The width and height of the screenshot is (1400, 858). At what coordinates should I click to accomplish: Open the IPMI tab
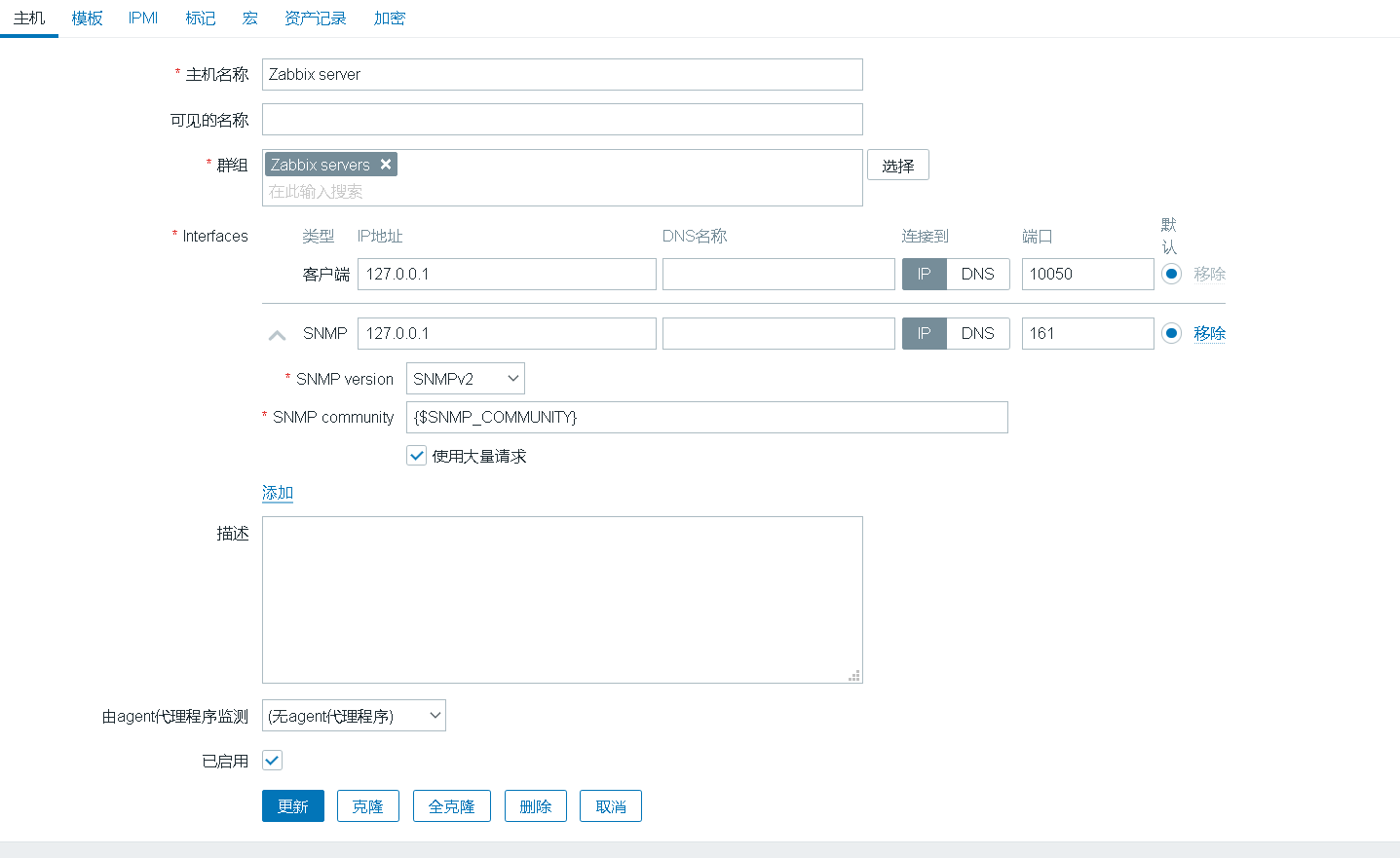[143, 19]
